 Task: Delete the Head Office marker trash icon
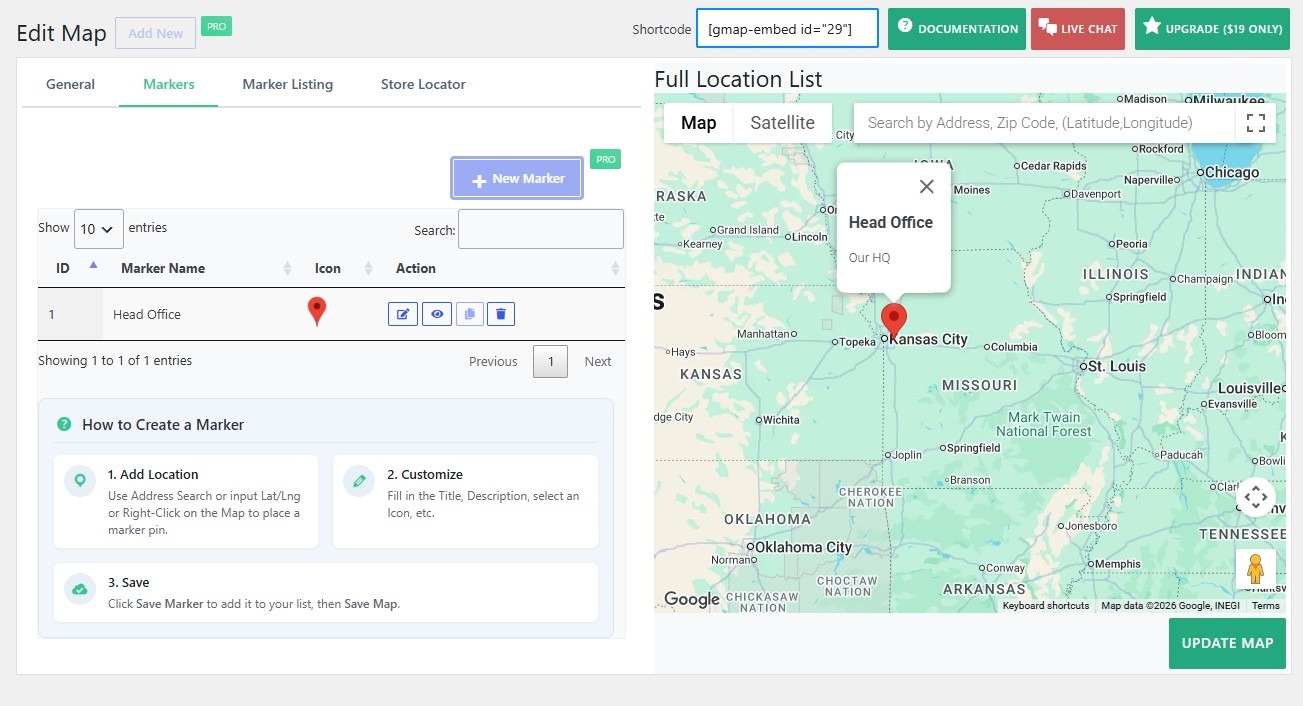502,314
